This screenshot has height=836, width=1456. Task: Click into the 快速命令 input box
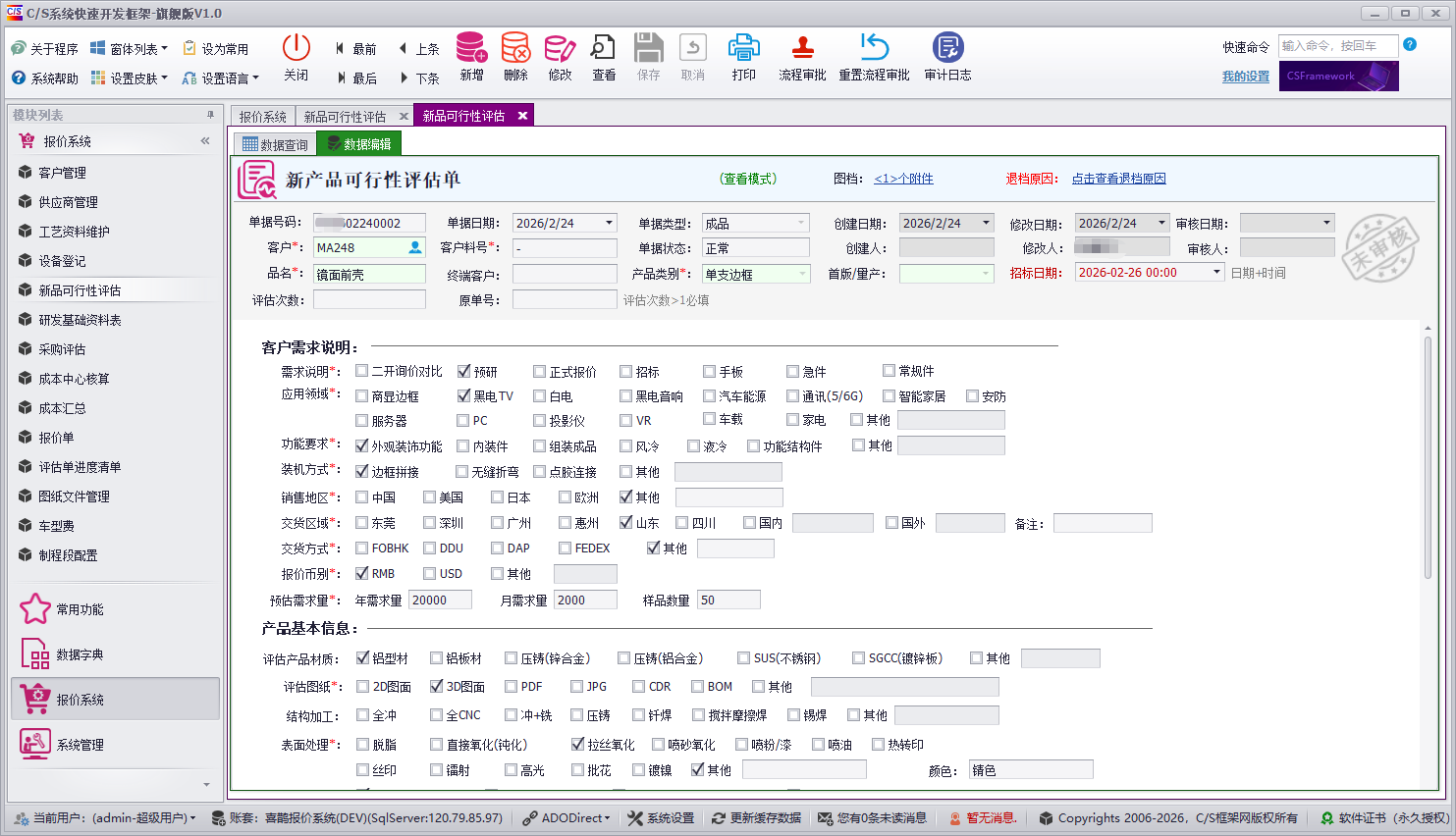(1339, 46)
